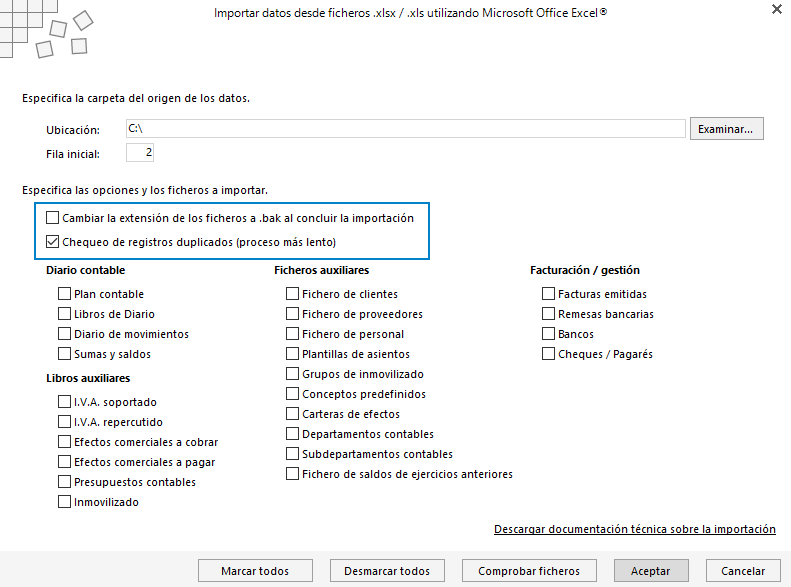Select Diario de movimientos checkbox
791x587 pixels.
tap(64, 334)
